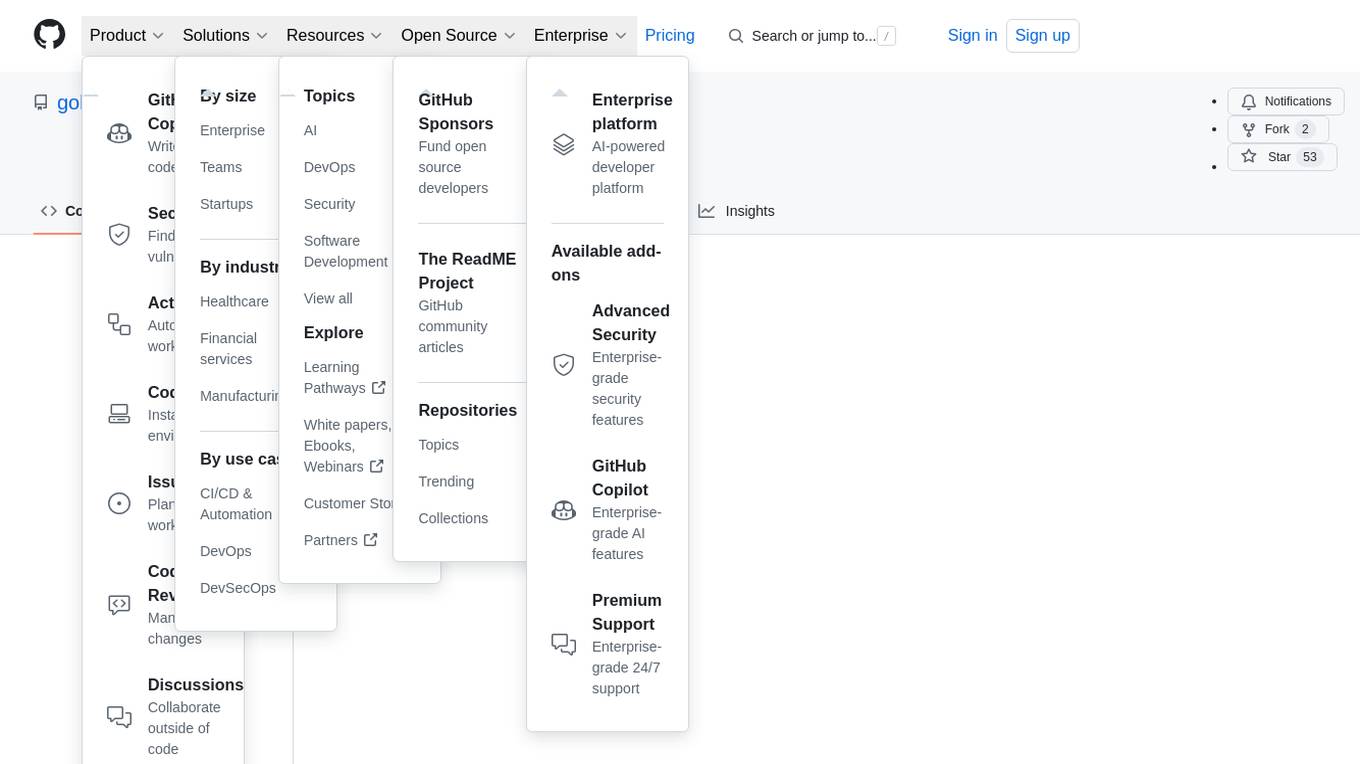1360x764 pixels.
Task: Expand the Solutions menu
Action: point(225,35)
